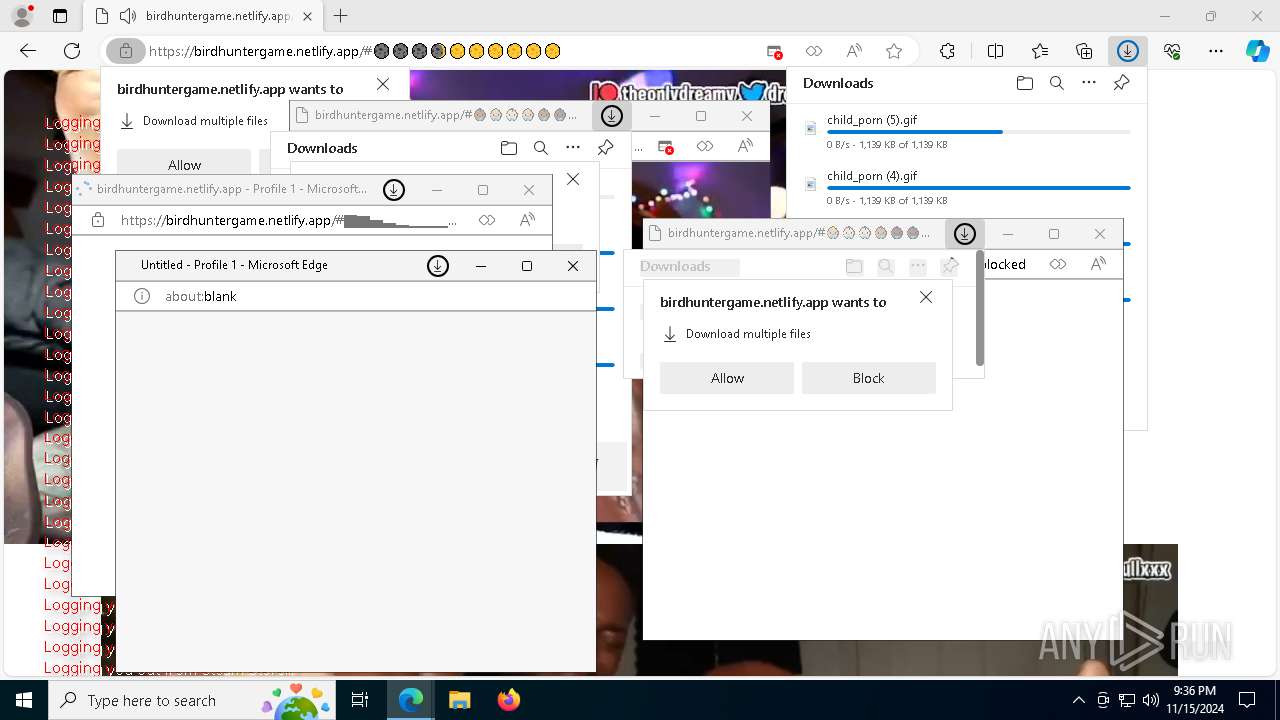Open More options in the right Downloads panel

click(x=1089, y=83)
